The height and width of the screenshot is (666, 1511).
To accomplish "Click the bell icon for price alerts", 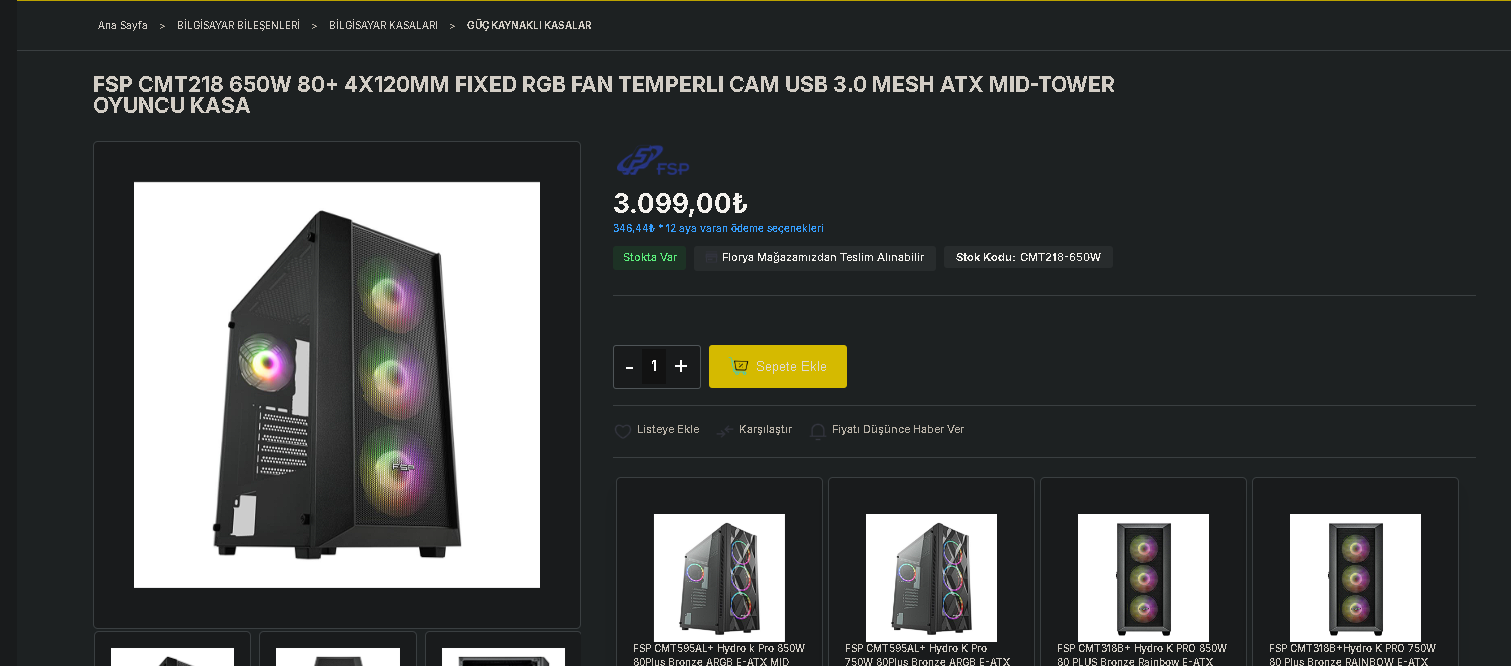I will (818, 431).
